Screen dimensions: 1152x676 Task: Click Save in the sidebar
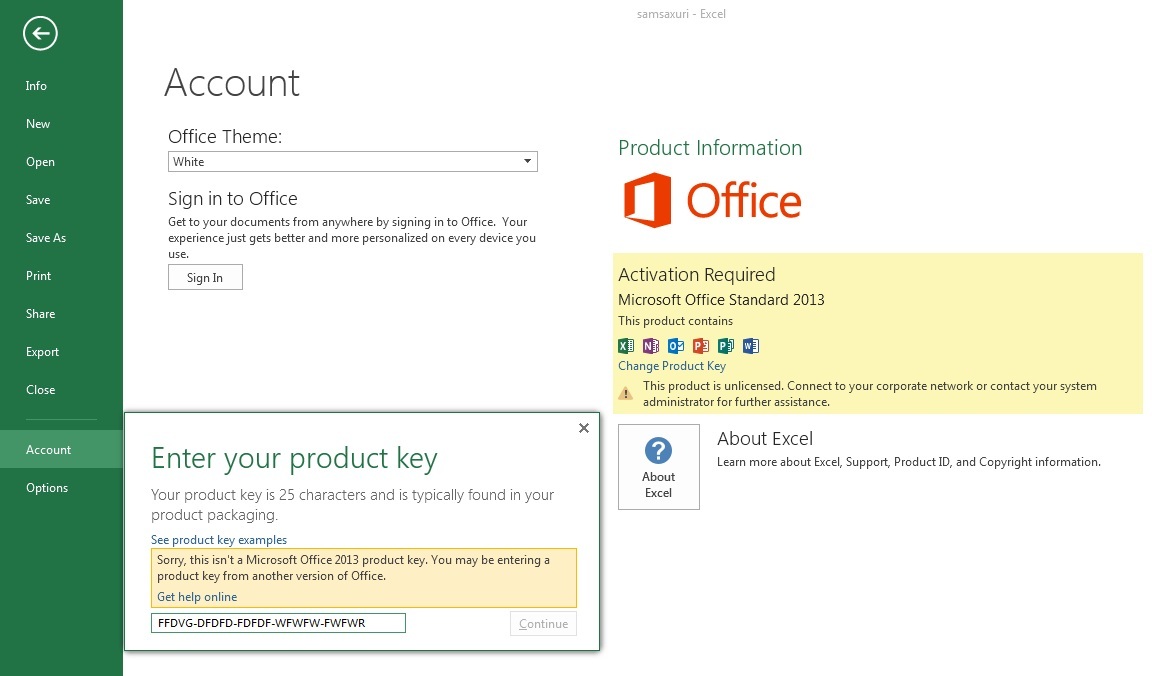(x=62, y=200)
